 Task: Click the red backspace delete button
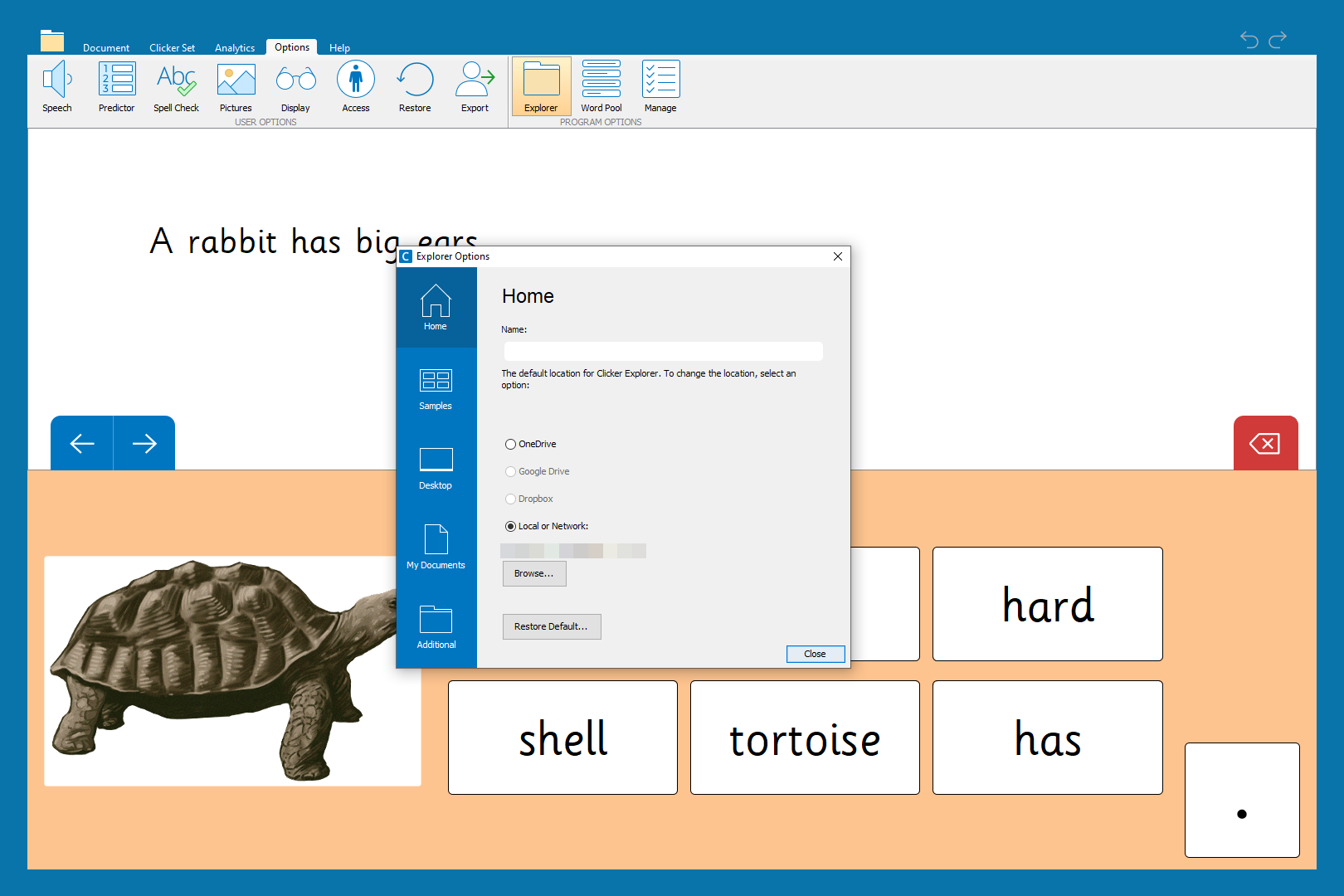pos(1264,444)
